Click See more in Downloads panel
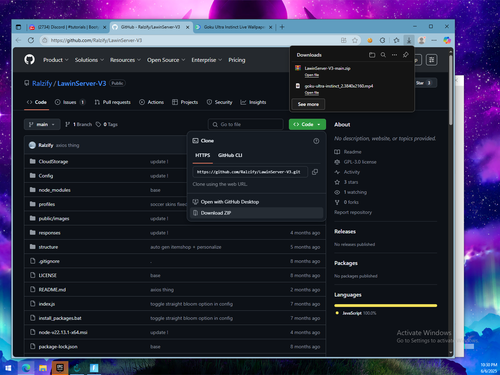Screen dimensions: 500x375 [308, 104]
